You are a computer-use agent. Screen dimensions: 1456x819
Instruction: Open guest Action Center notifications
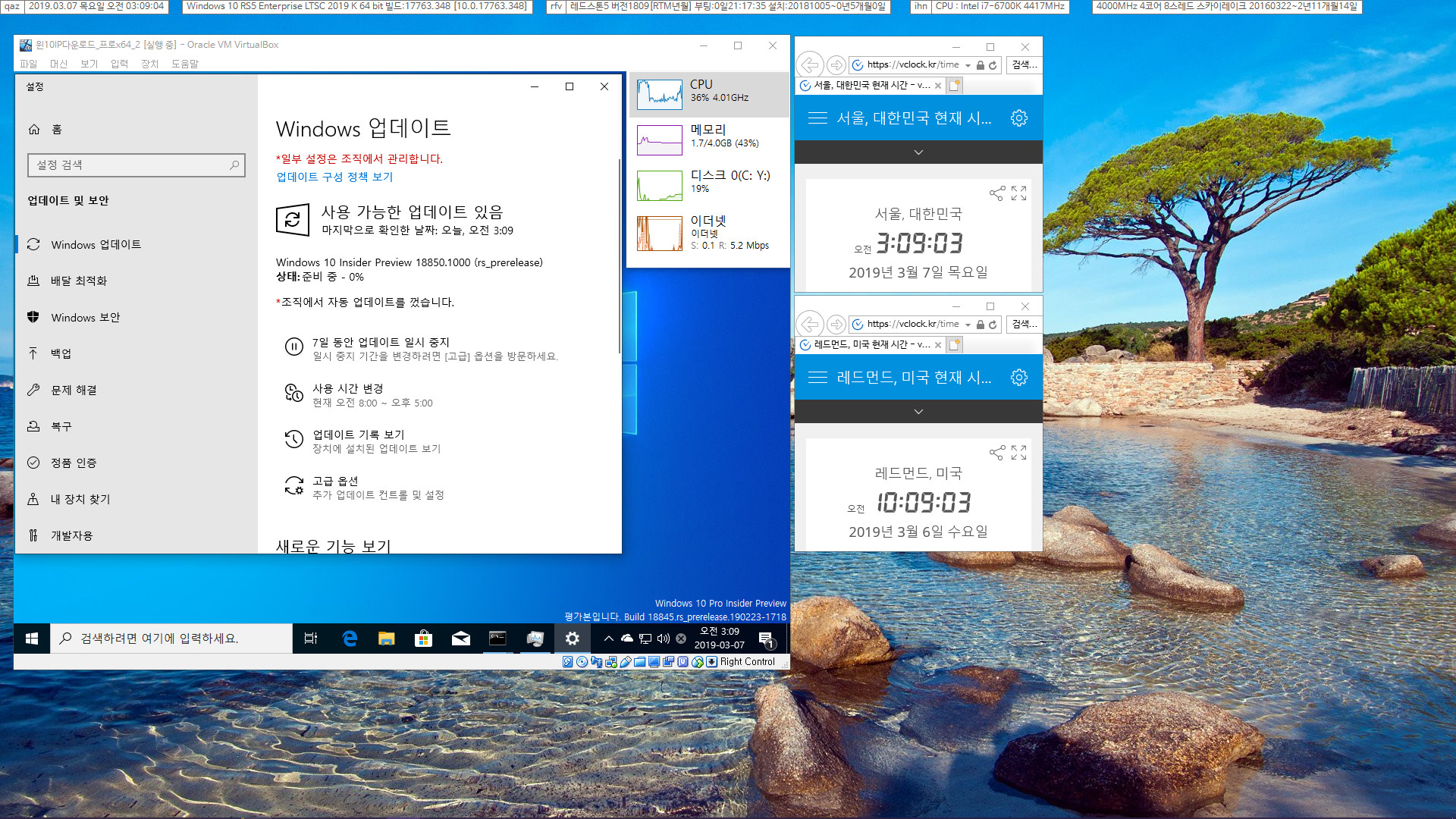(x=767, y=639)
